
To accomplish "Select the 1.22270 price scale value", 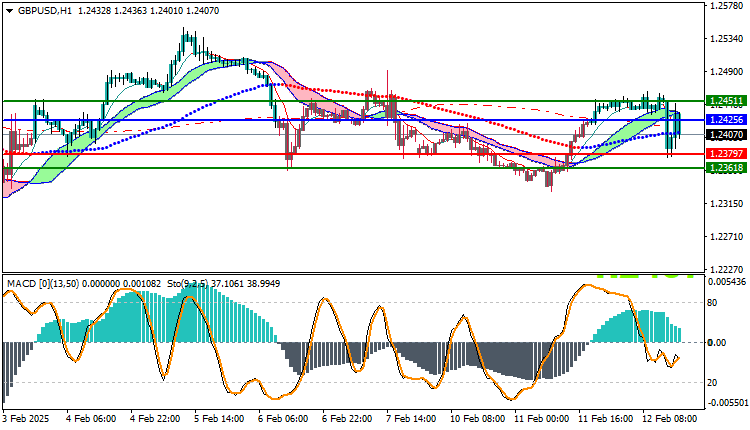I will [x=727, y=269].
